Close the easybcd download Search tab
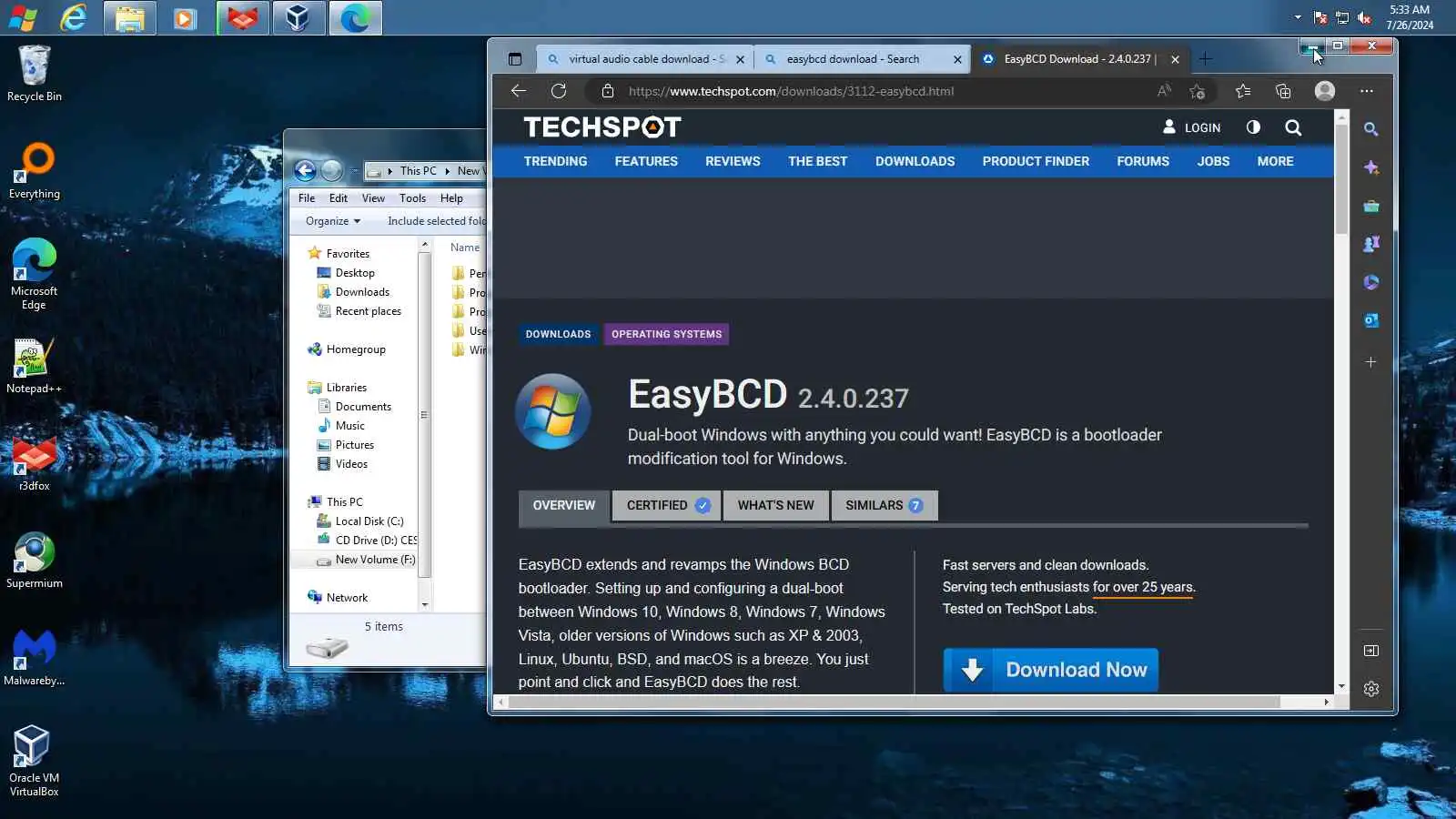Viewport: 1456px width, 819px height. point(957,60)
